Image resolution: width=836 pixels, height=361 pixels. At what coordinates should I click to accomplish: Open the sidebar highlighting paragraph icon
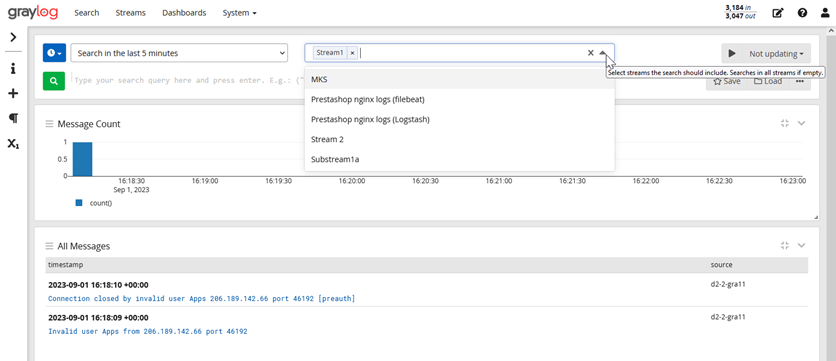point(13,118)
